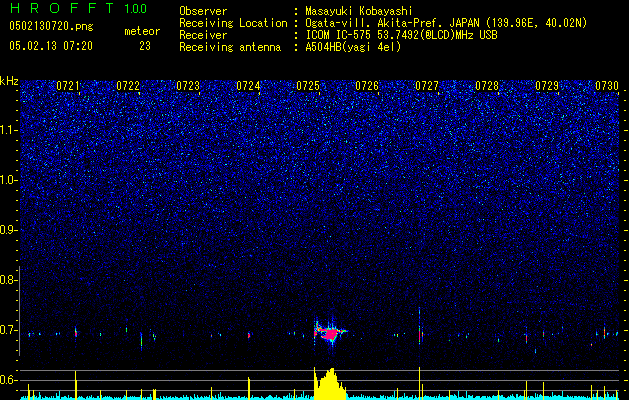The image size is (629, 400).
Task: Click the 0728 time marker
Action: [487, 86]
